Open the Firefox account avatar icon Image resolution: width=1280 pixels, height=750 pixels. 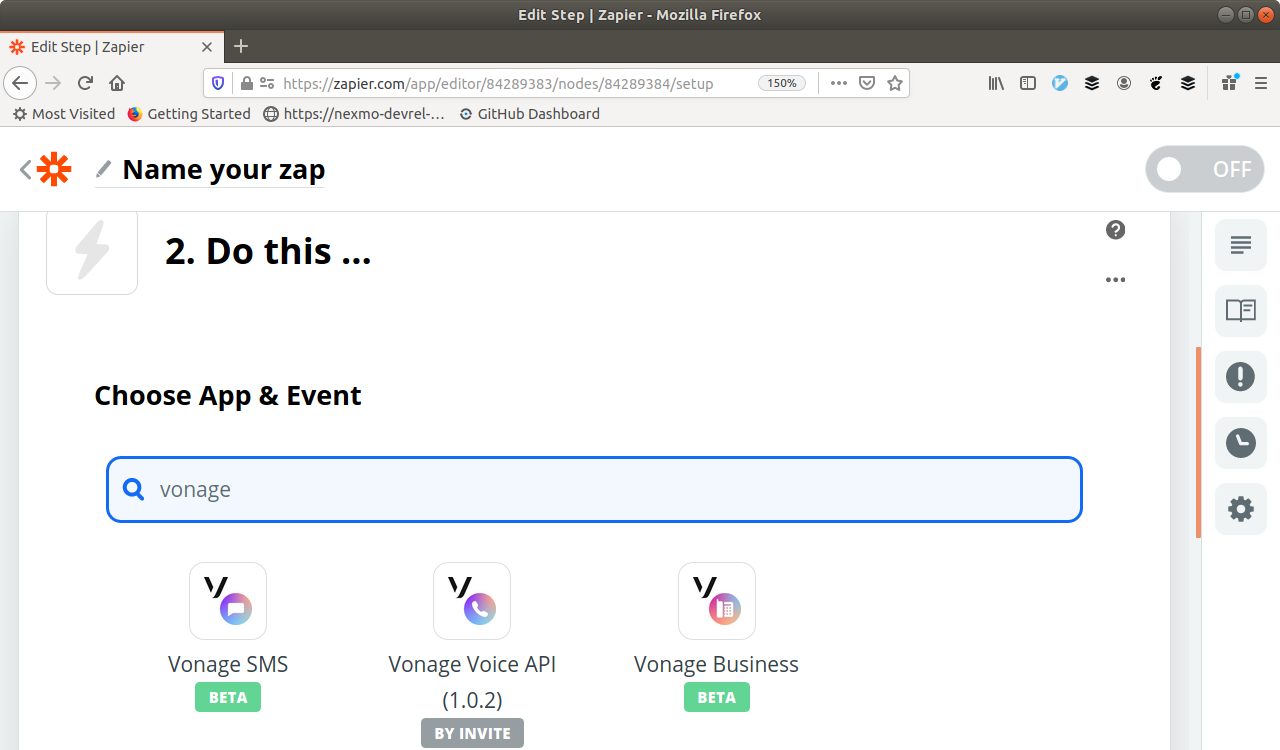(x=1124, y=83)
